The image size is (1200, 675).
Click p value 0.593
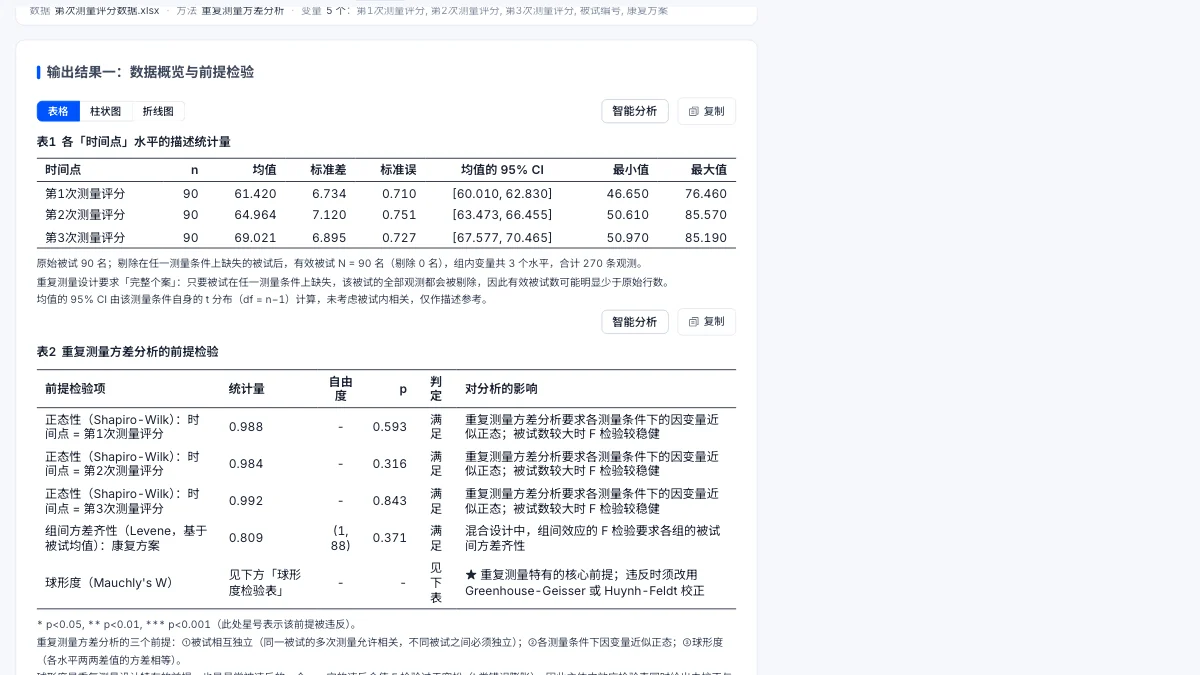coord(390,427)
